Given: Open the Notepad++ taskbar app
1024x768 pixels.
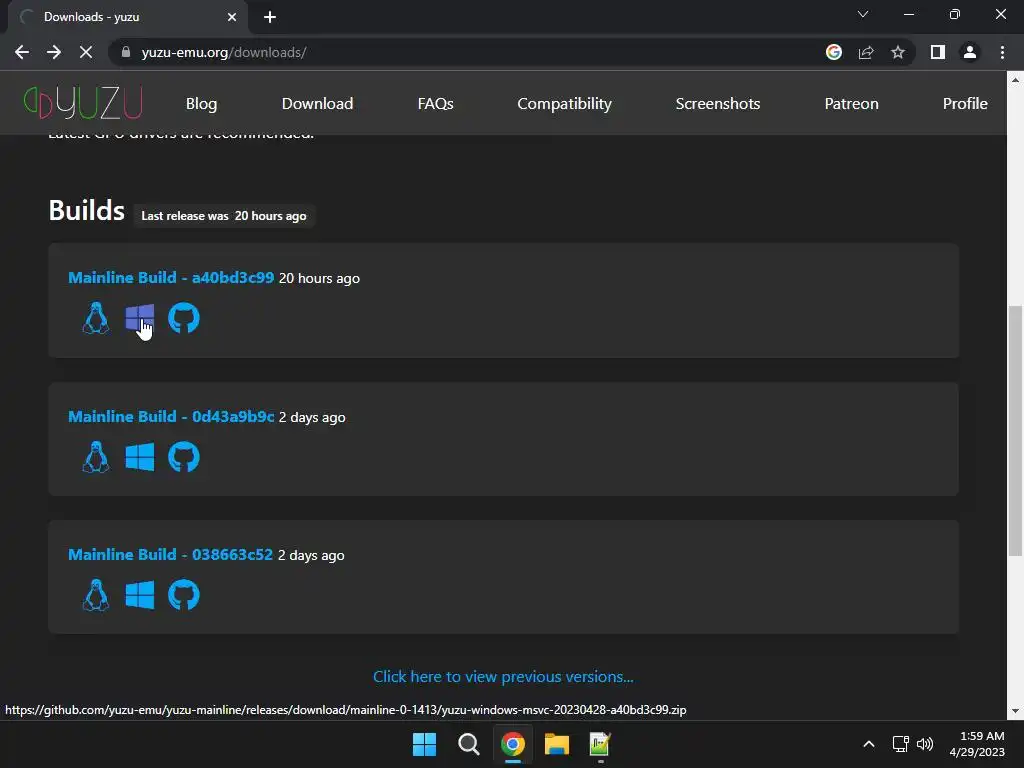Looking at the screenshot, I should (600, 744).
